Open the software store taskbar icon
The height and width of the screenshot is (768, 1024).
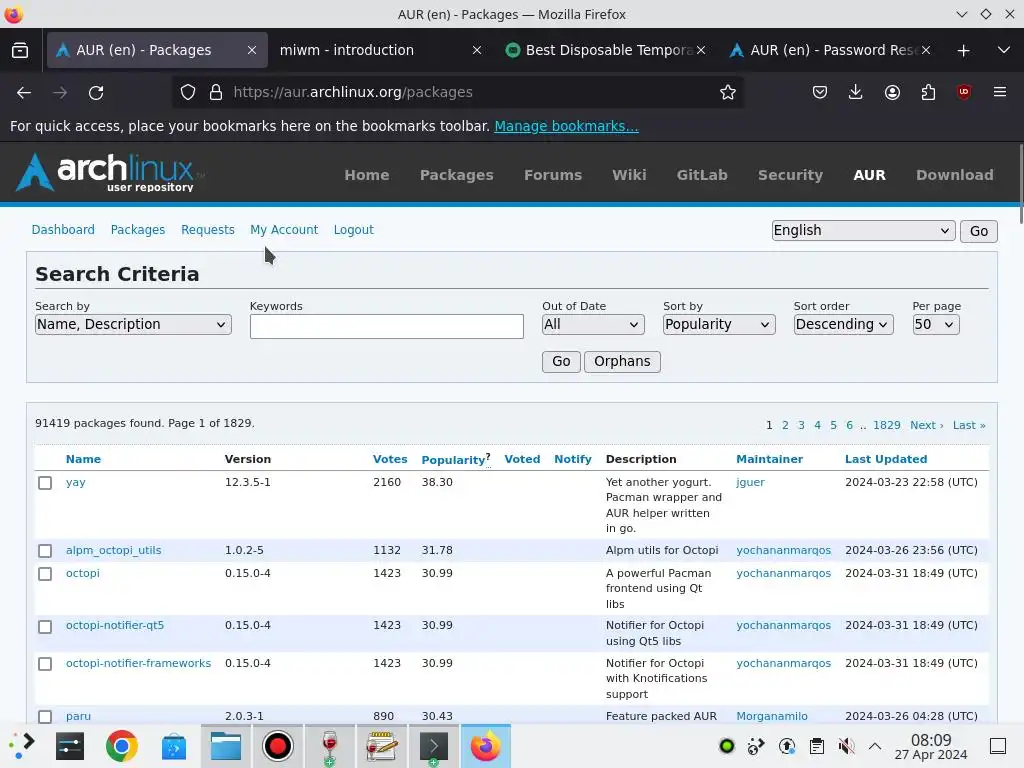[174, 746]
